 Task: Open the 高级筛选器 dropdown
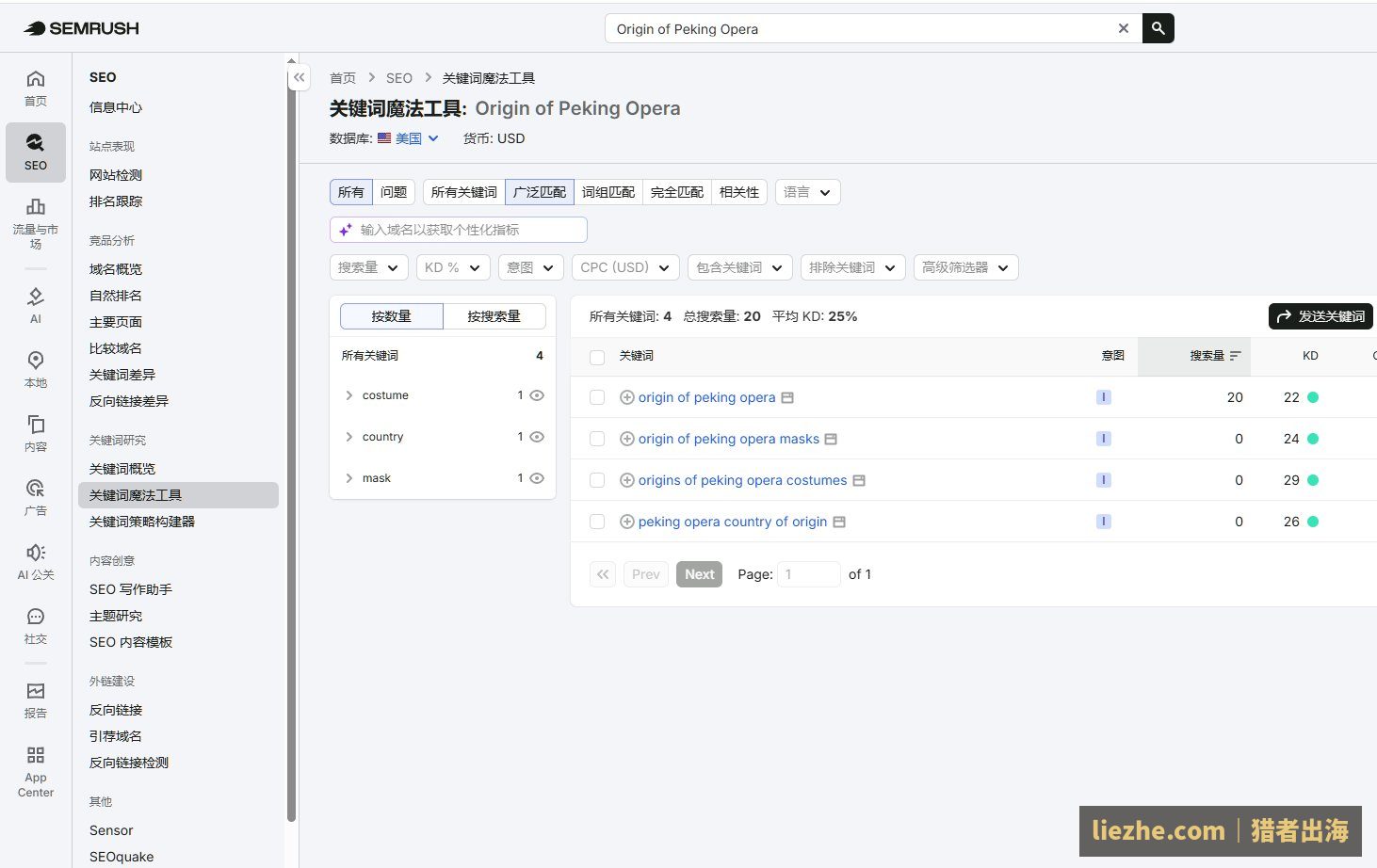[x=965, y=267]
